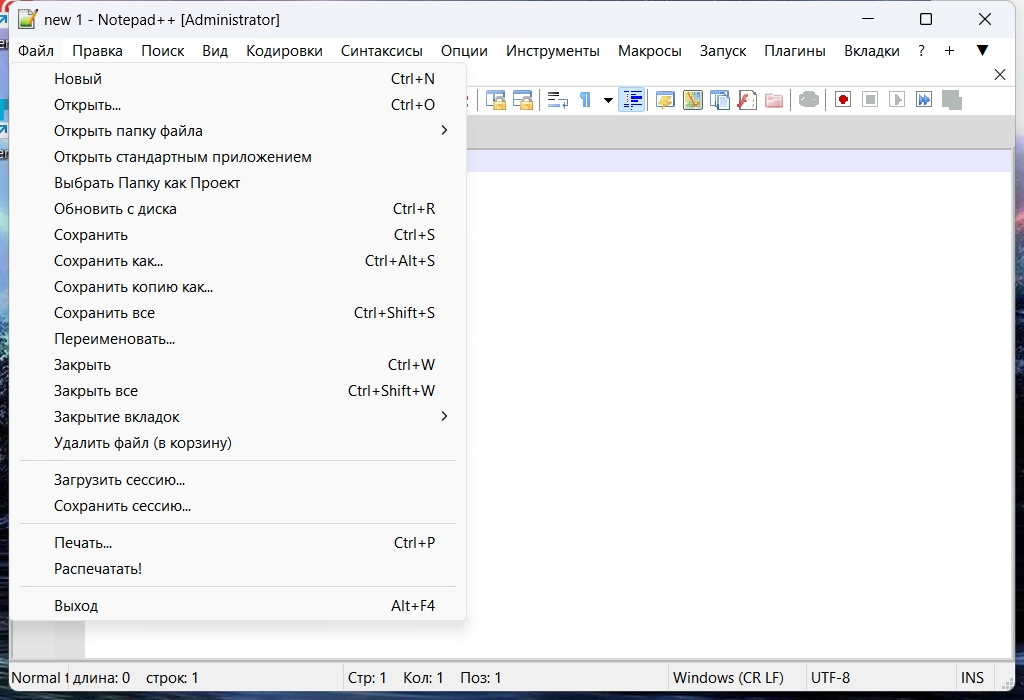
Task: Click 'Обновить с диска'
Action: (238, 210)
